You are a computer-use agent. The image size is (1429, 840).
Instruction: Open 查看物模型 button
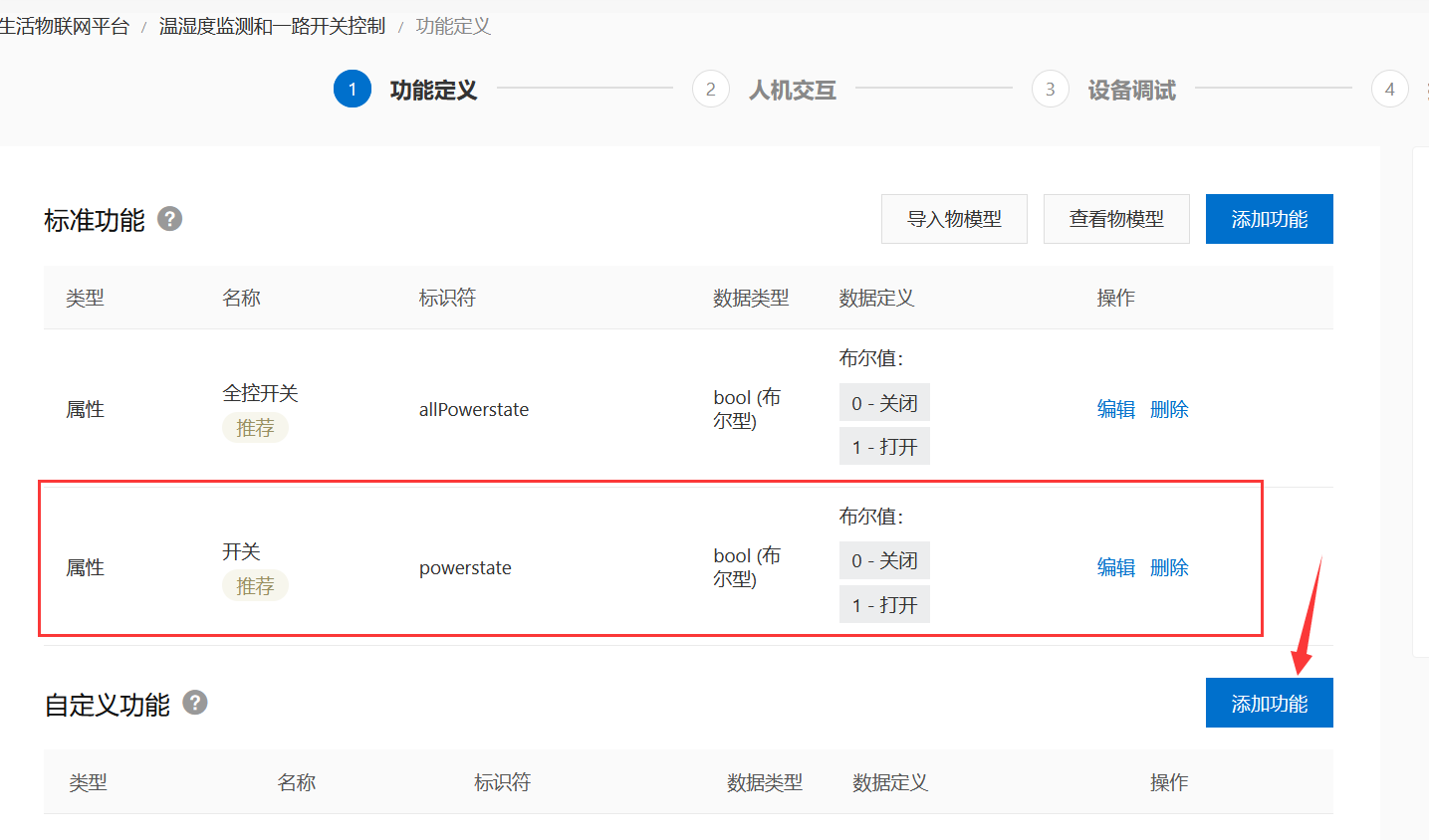(1116, 219)
